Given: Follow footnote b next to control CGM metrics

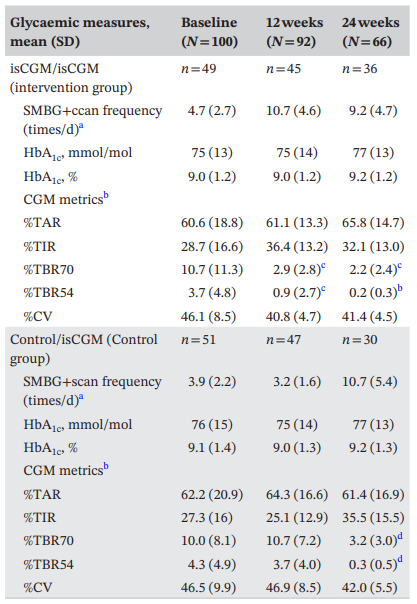Looking at the screenshot, I should tap(106, 466).
